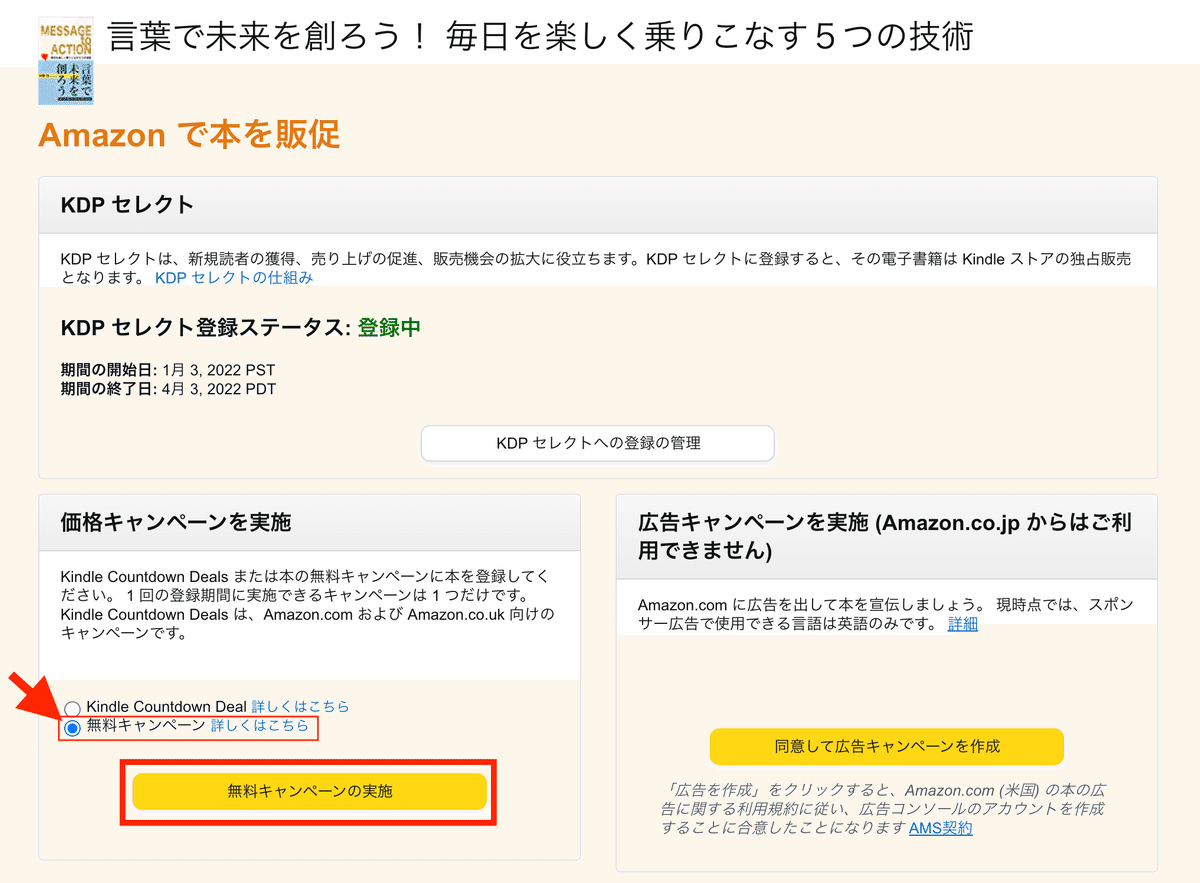Open 詳しくはこちら link for 無料キャンペーン
Viewport: 1200px width, 883px height.
[x=260, y=725]
